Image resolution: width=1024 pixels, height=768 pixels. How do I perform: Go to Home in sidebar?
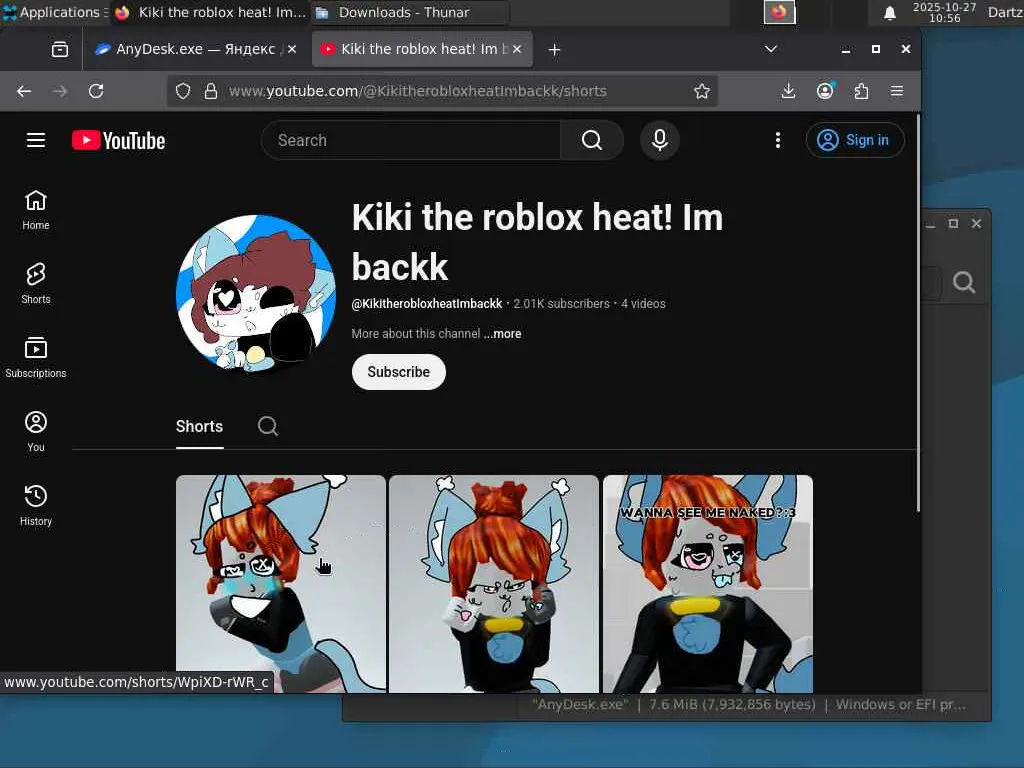(x=36, y=210)
